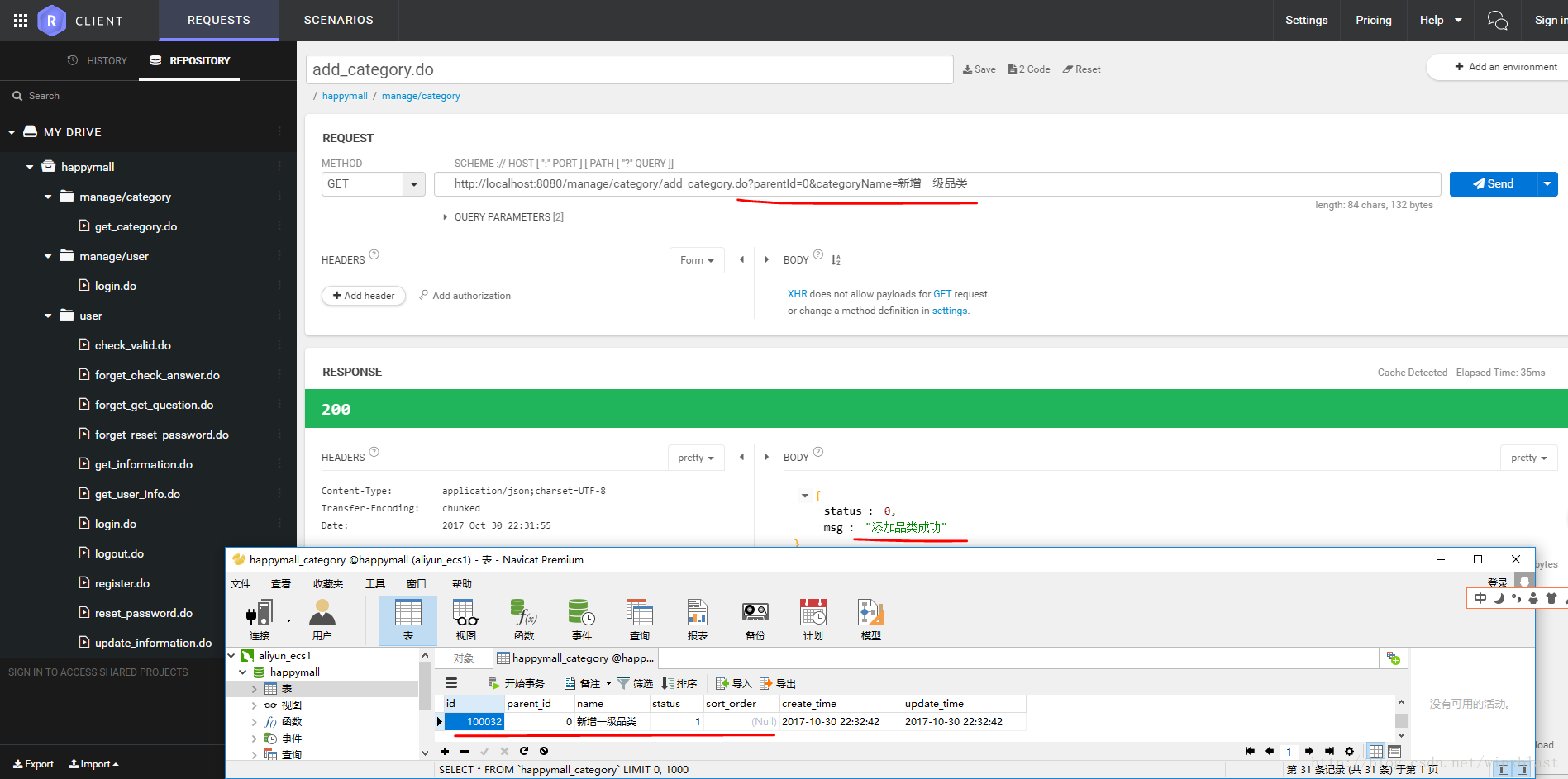Click Save request button
1568x779 pixels.
click(979, 69)
